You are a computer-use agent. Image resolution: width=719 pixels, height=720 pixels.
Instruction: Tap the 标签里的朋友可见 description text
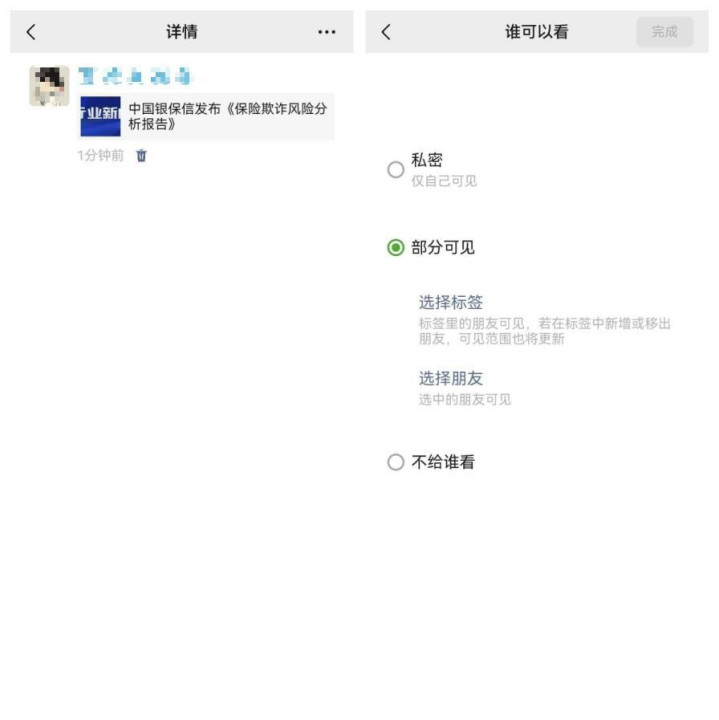[x=545, y=331]
